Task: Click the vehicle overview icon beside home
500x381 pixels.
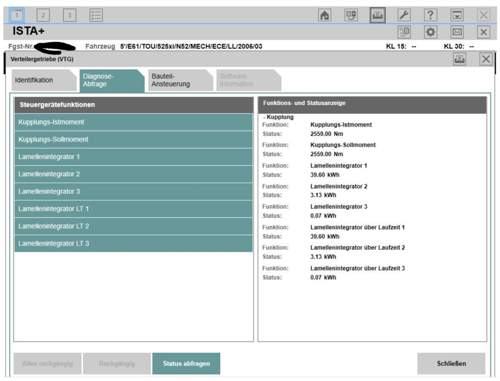Action: point(351,15)
